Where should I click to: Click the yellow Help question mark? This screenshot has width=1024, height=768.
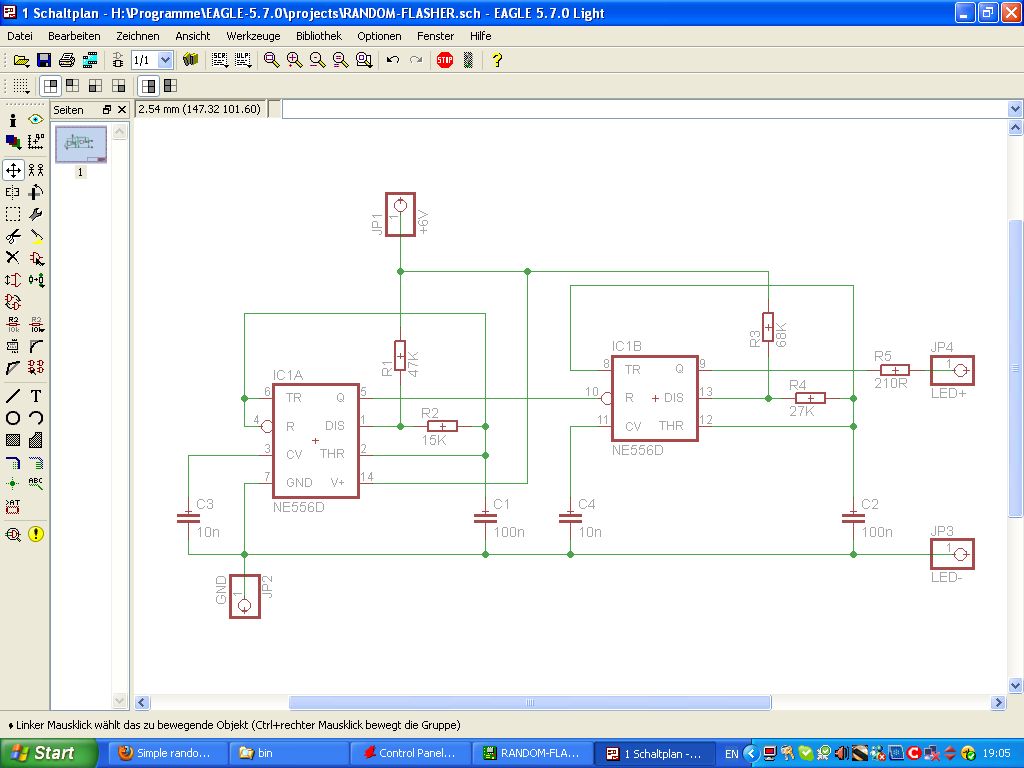pyautogui.click(x=497, y=60)
